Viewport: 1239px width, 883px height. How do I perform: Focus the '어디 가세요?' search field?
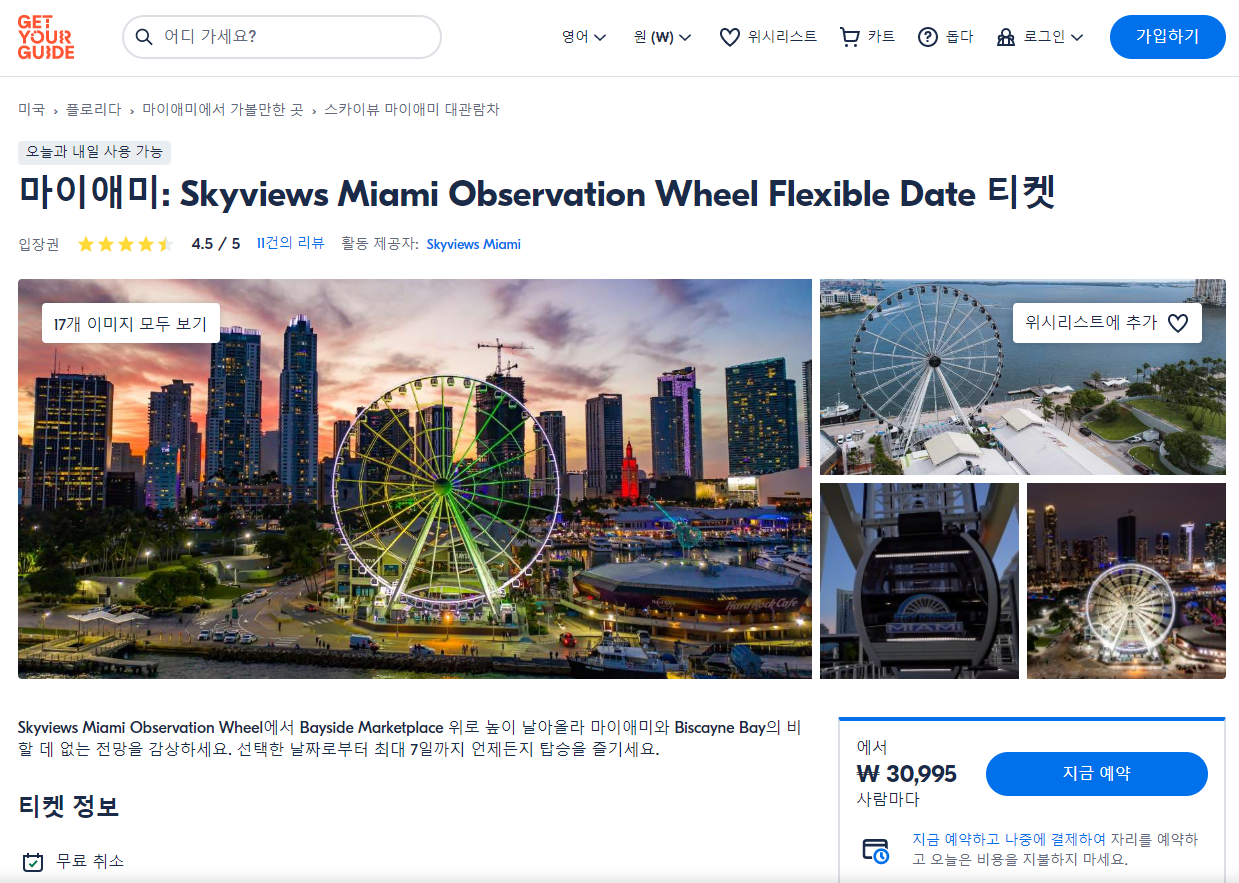[x=282, y=37]
